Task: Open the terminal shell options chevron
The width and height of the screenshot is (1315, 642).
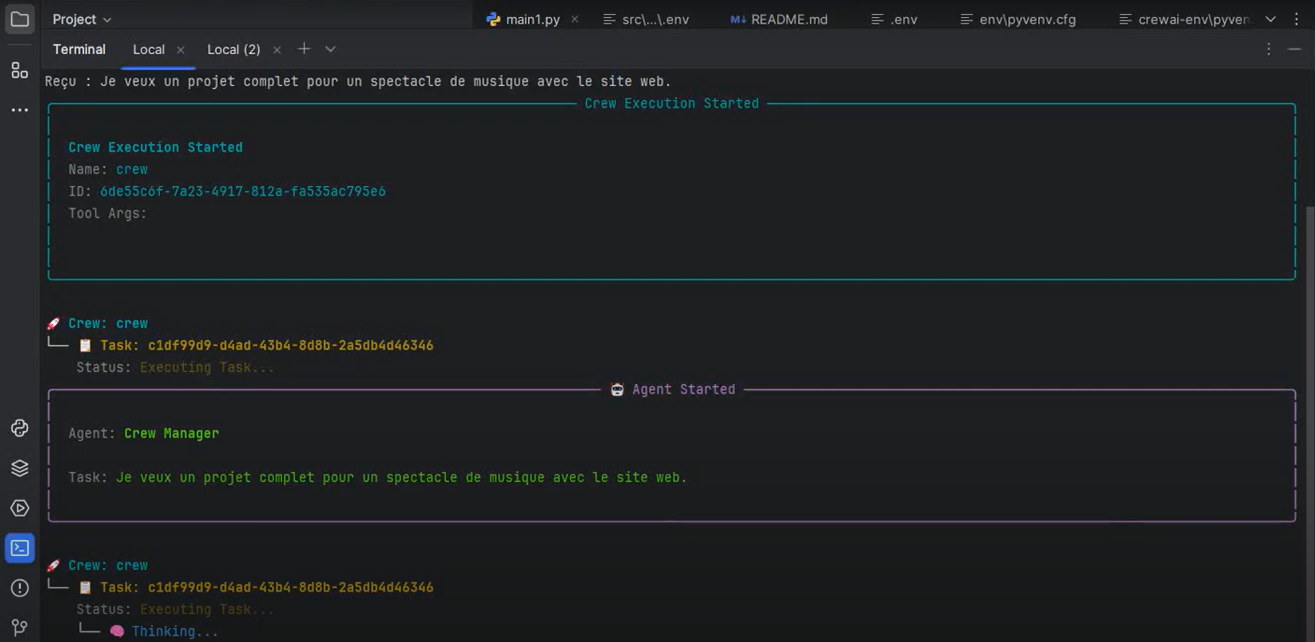Action: coord(330,49)
